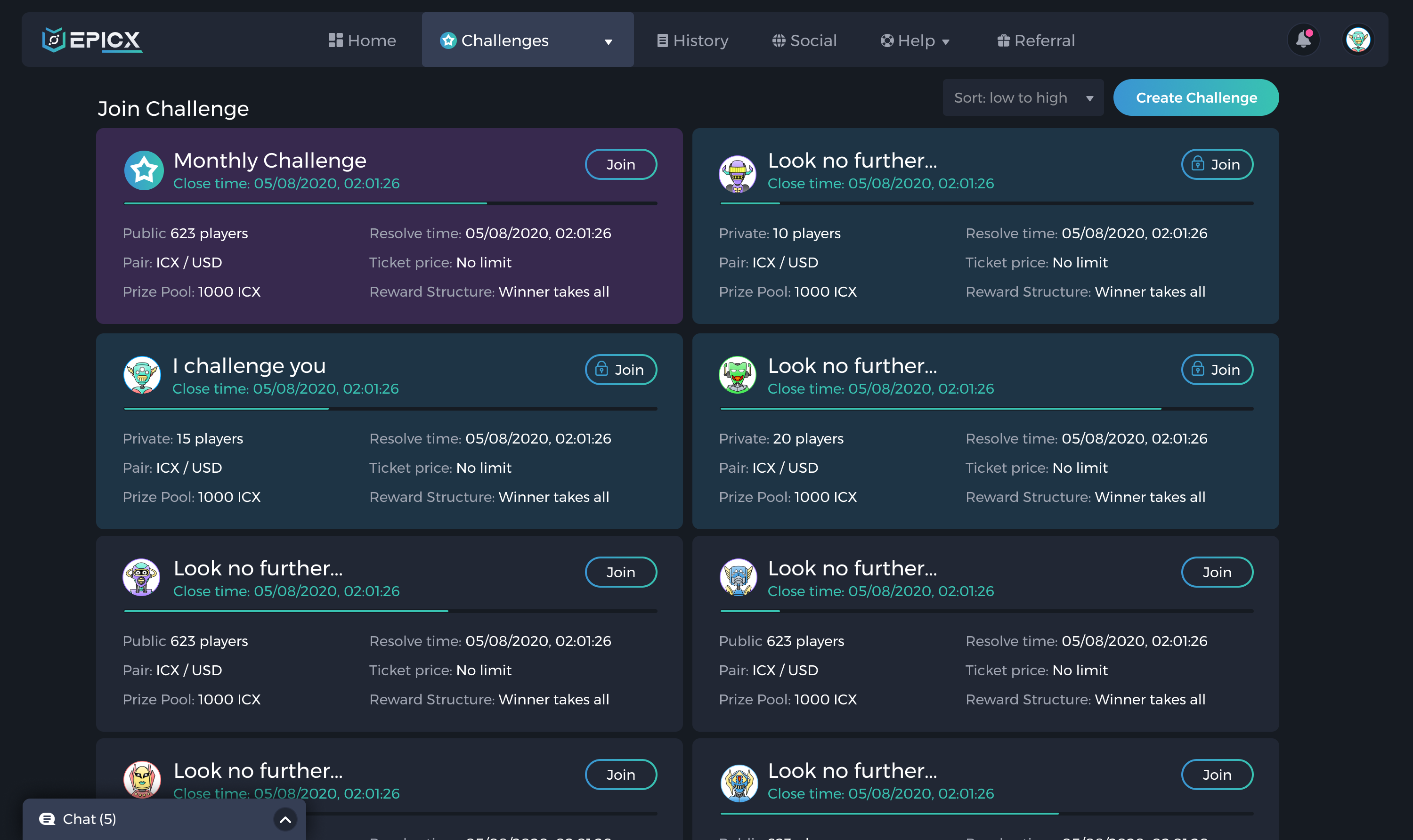The height and width of the screenshot is (840, 1413).
Task: Join the public challenge beside purple robot
Action: 621,572
